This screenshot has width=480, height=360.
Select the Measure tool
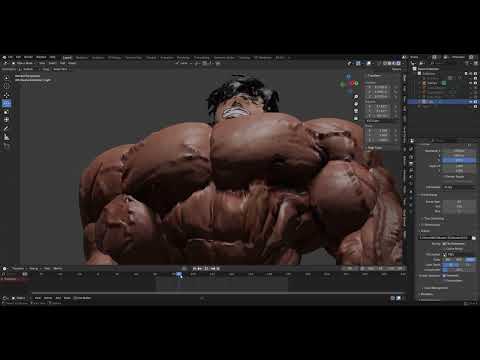click(x=6, y=137)
